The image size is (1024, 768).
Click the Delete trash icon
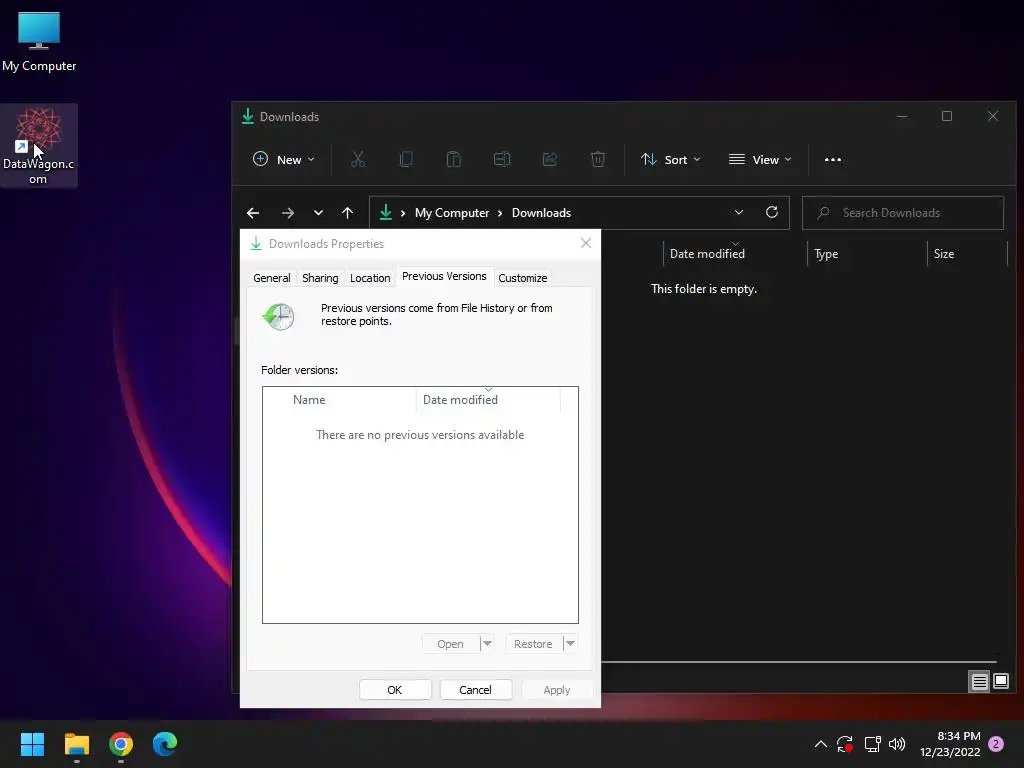coord(598,159)
